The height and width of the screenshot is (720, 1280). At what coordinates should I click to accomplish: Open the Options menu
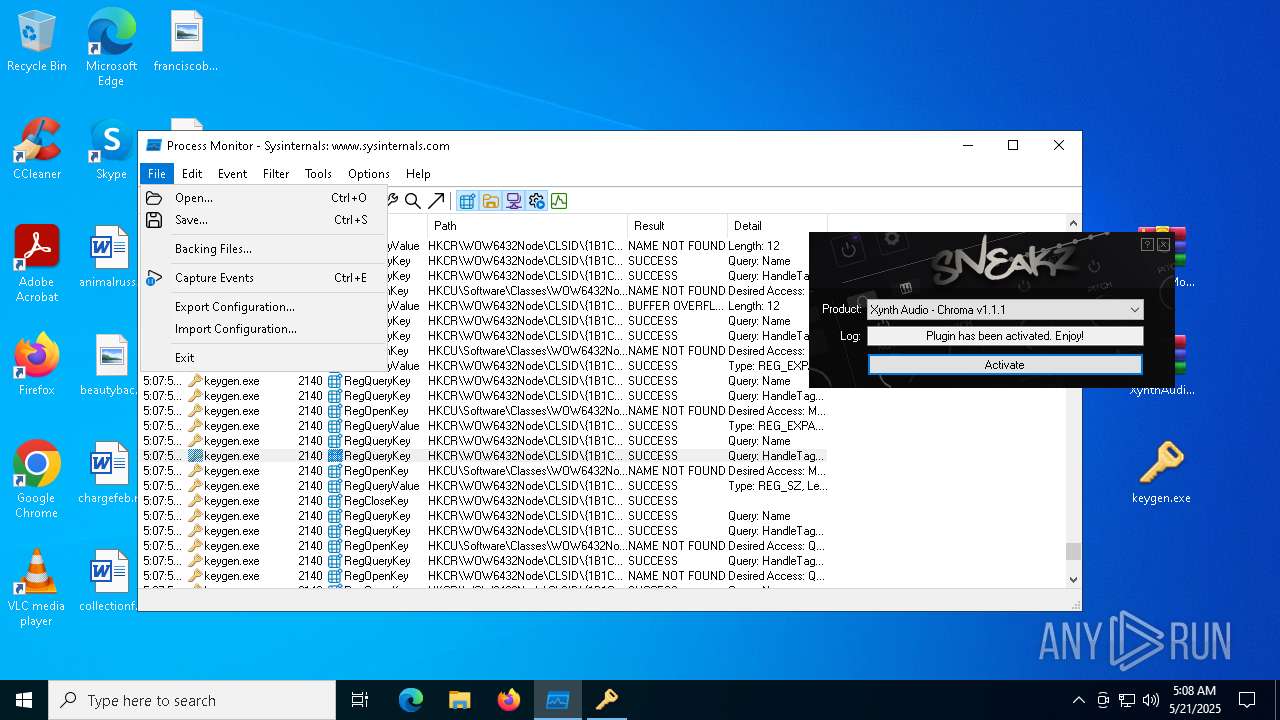pos(369,173)
